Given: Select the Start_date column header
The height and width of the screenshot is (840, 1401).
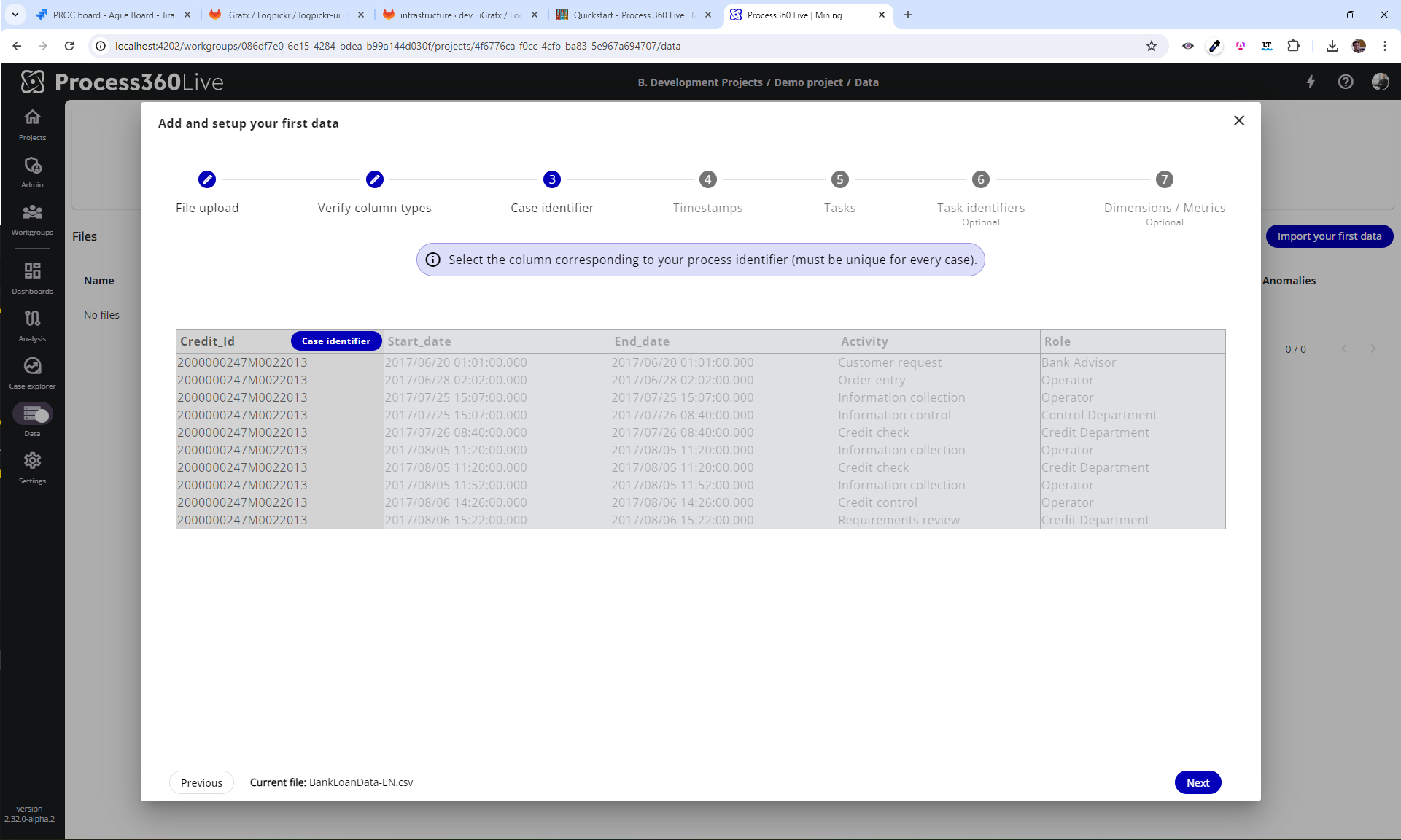Looking at the screenshot, I should click(497, 341).
